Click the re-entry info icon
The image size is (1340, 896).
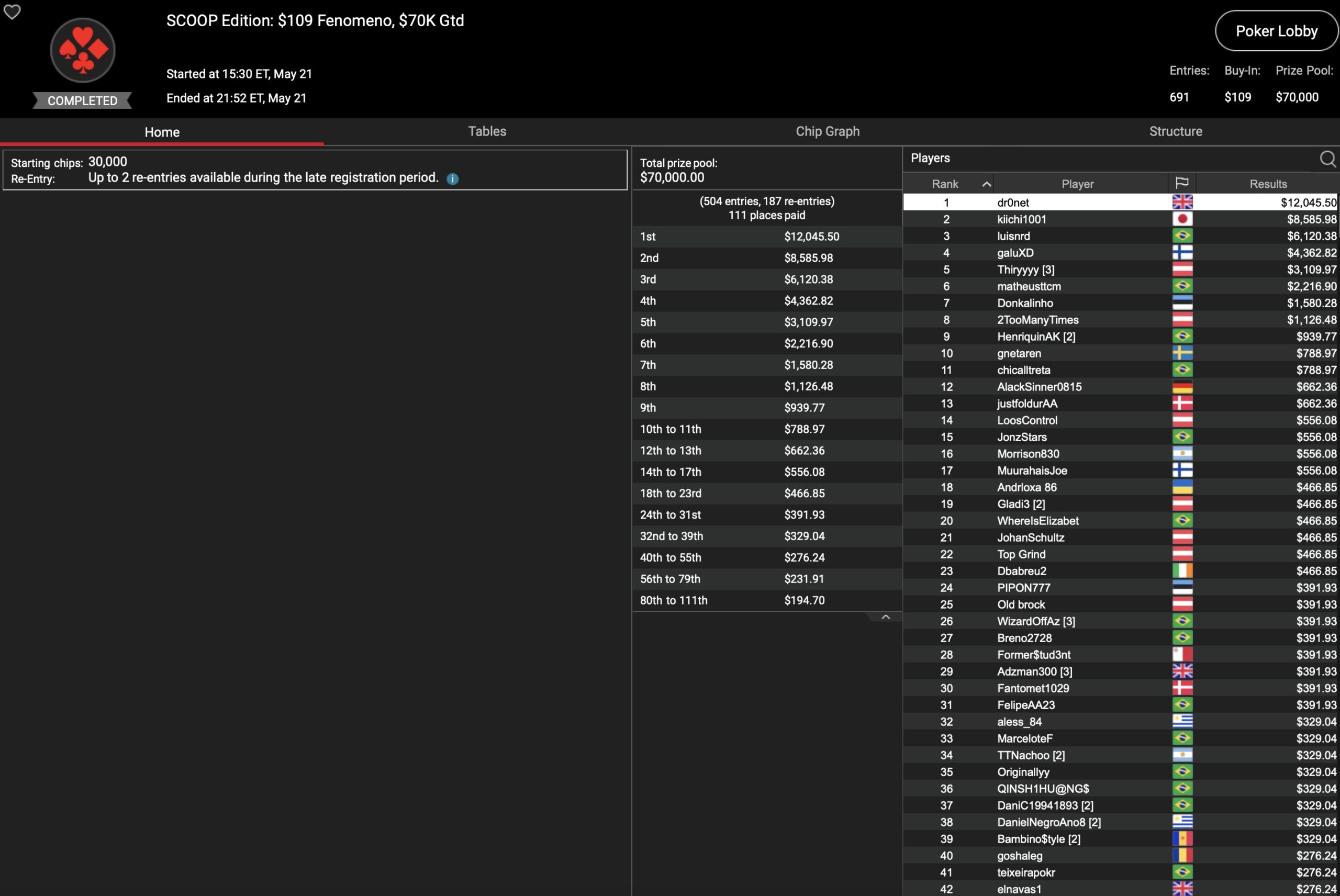click(x=452, y=179)
